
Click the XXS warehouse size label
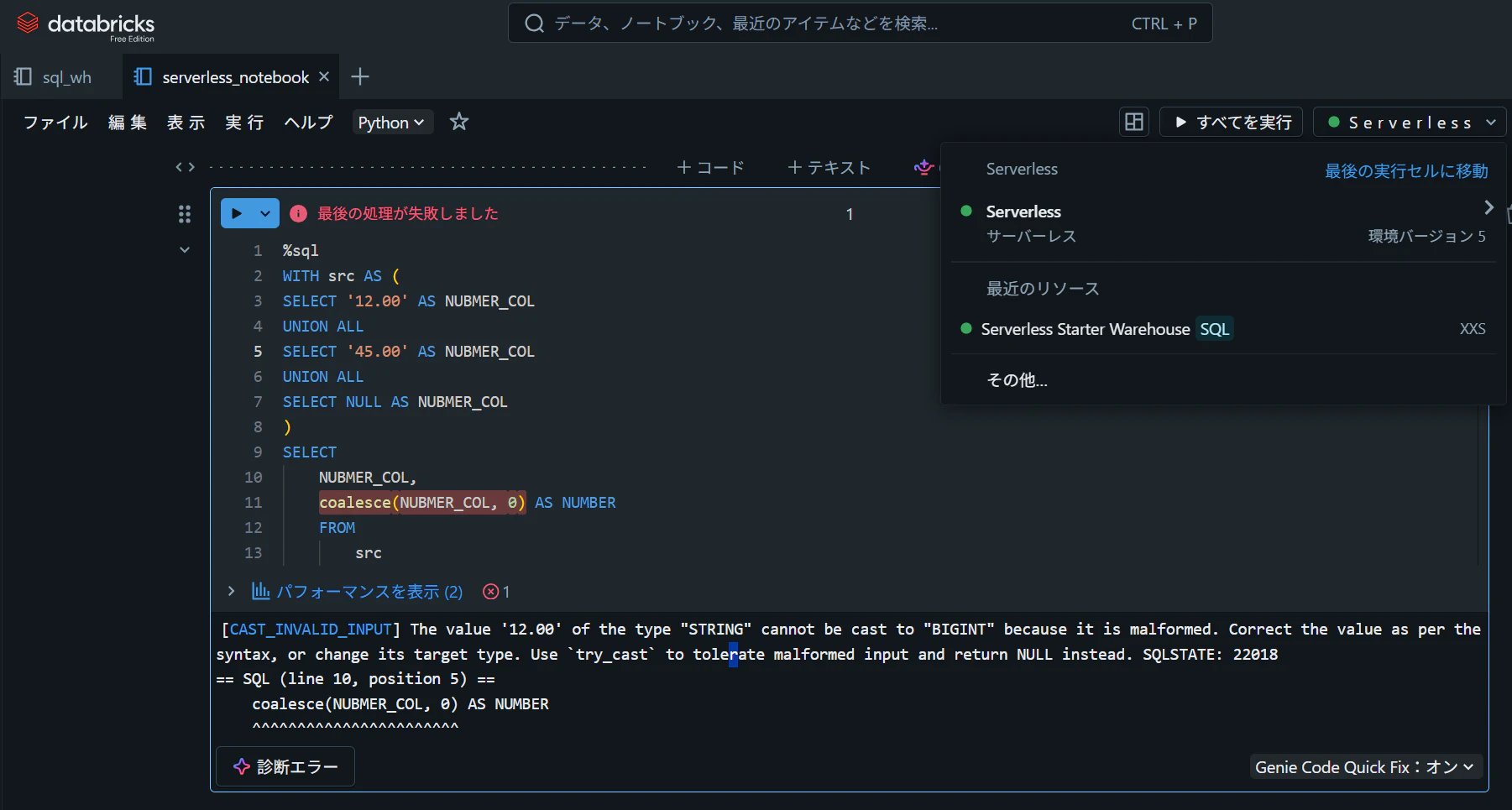point(1473,328)
